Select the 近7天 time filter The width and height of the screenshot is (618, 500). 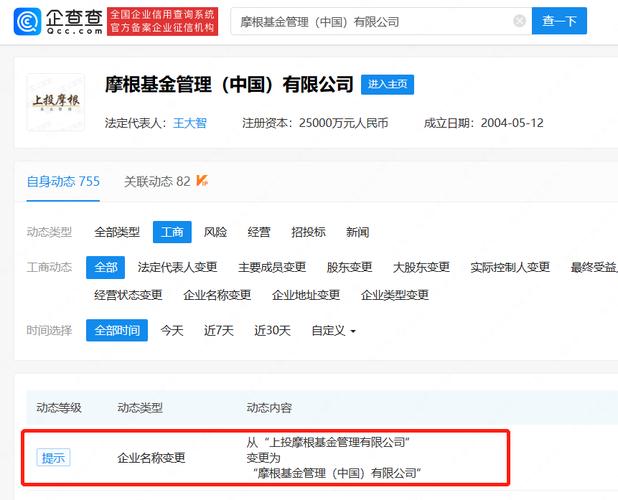[x=219, y=331]
